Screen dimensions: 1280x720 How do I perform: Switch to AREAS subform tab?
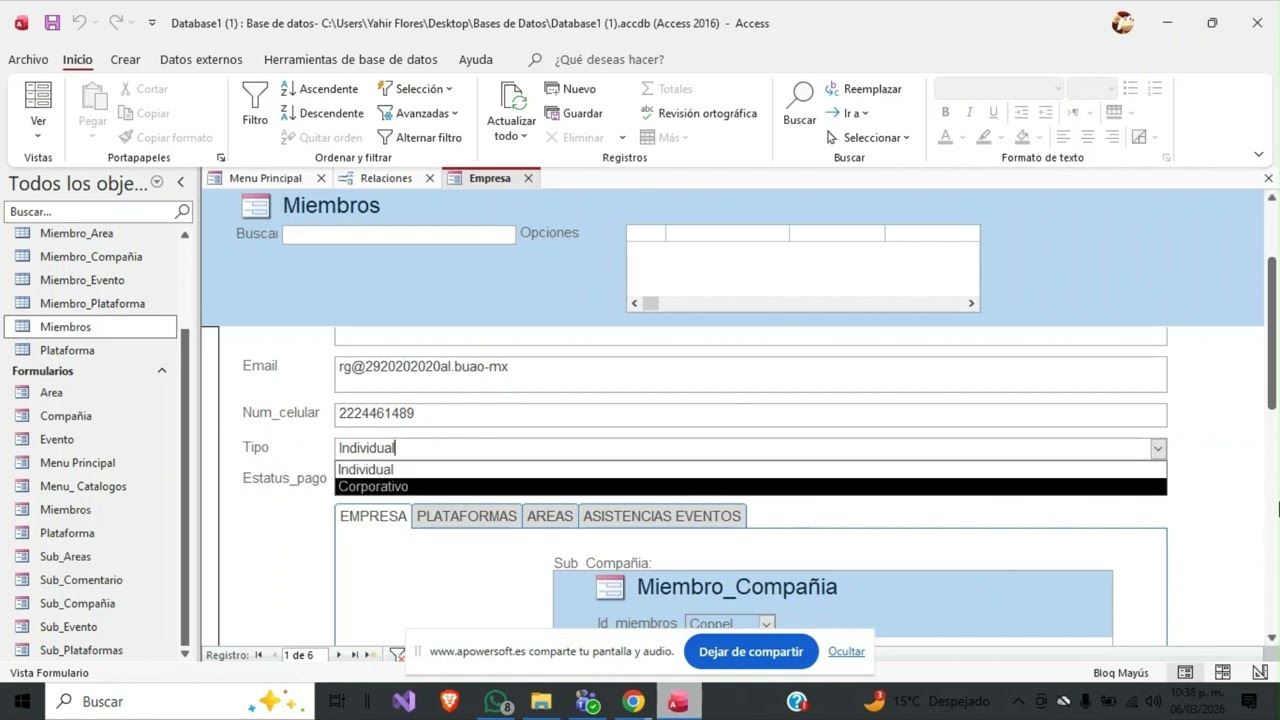(550, 516)
